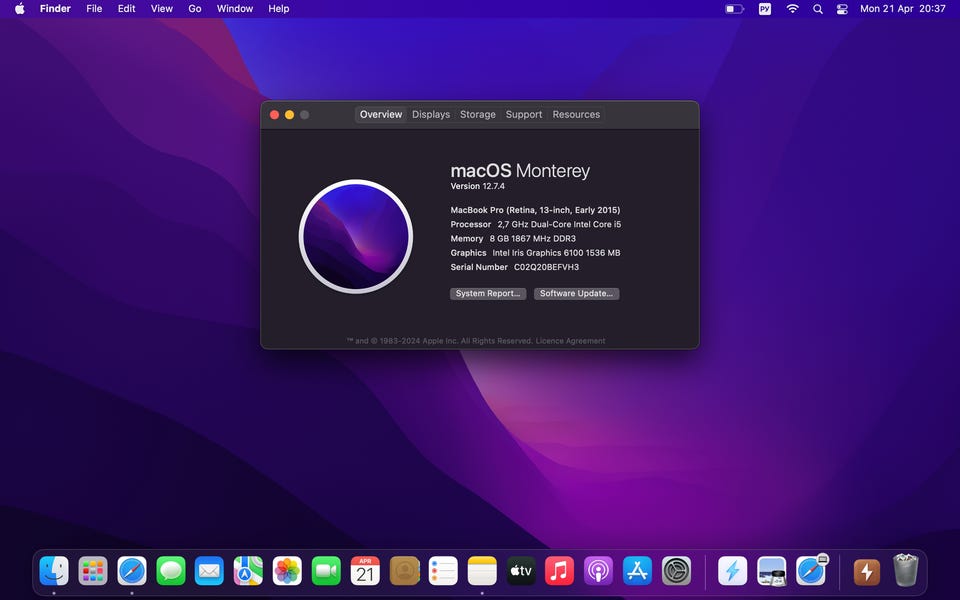This screenshot has height=600, width=960.
Task: Switch to the Resources tab
Action: 576,114
